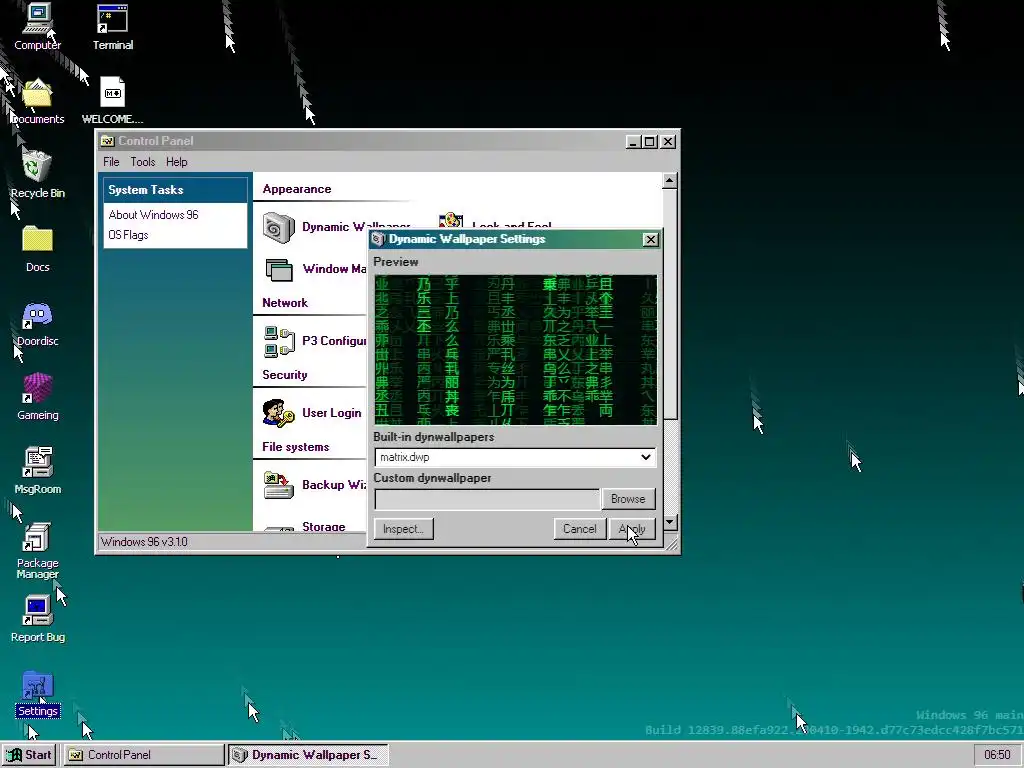
Task: Click the Control Panel title bar icon
Action: (x=107, y=141)
